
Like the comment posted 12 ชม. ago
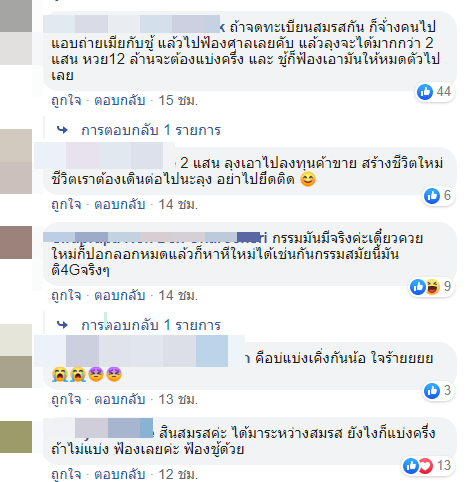click(x=66, y=474)
